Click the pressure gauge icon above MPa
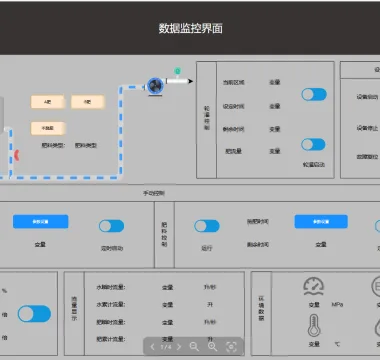 [314, 286]
